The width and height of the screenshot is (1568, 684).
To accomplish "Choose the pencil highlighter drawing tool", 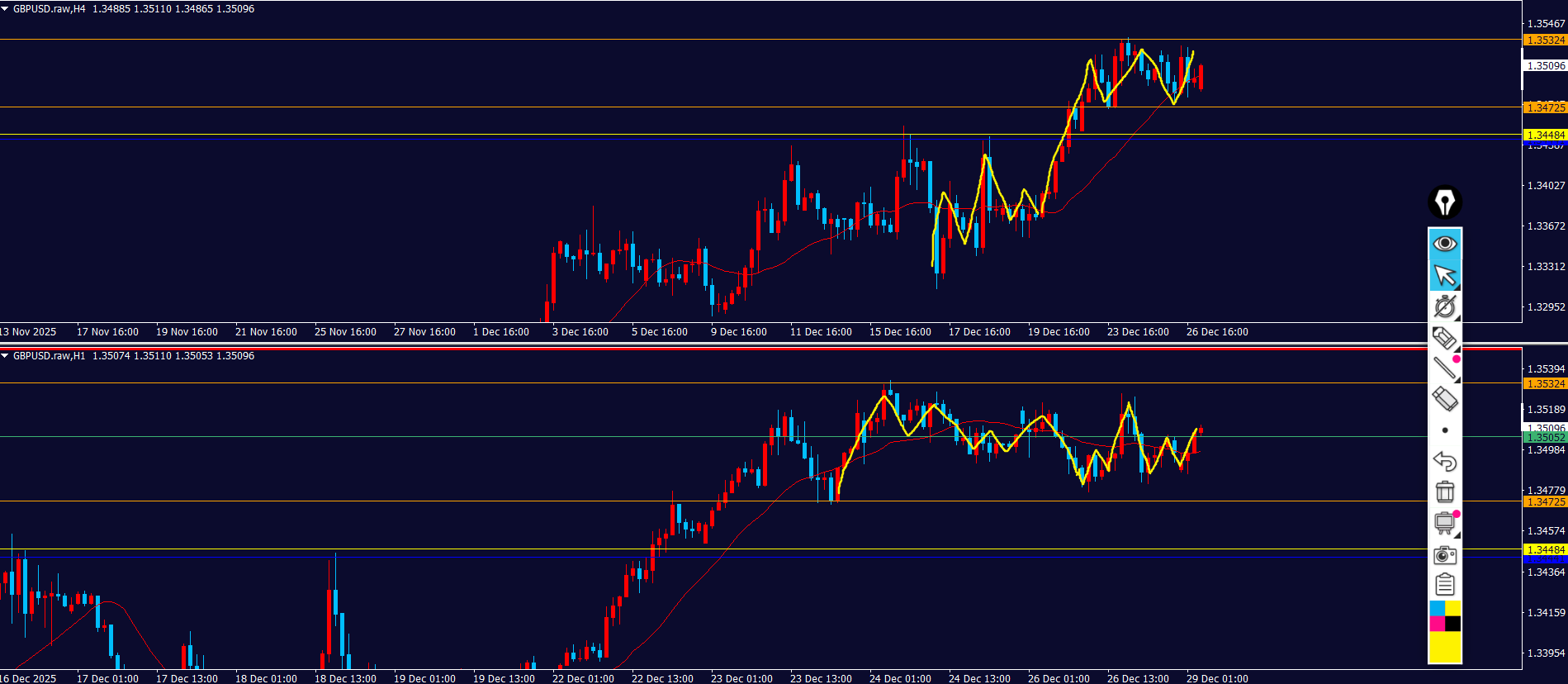I will 1444,338.
